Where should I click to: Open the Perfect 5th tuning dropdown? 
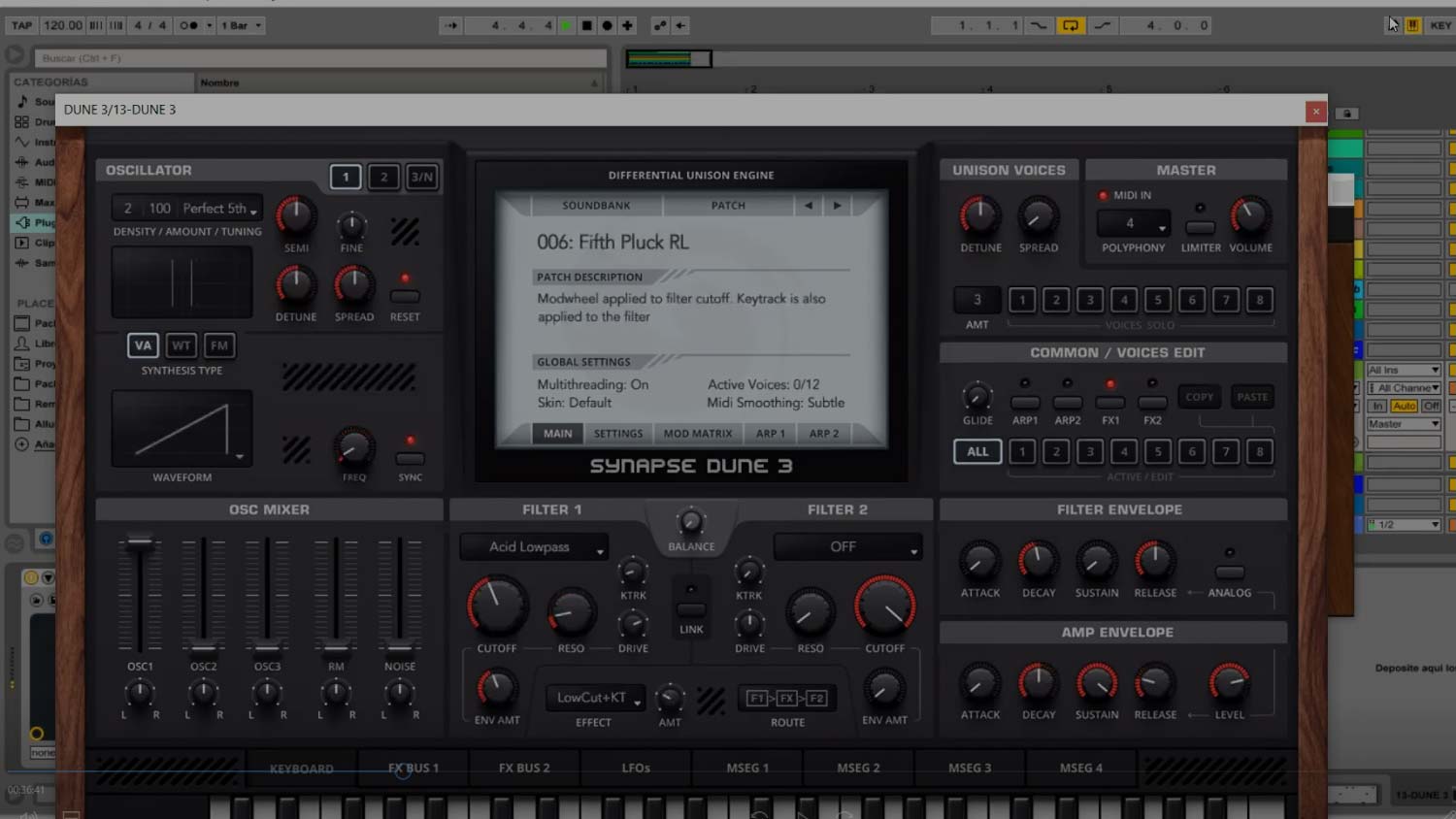[220, 209]
